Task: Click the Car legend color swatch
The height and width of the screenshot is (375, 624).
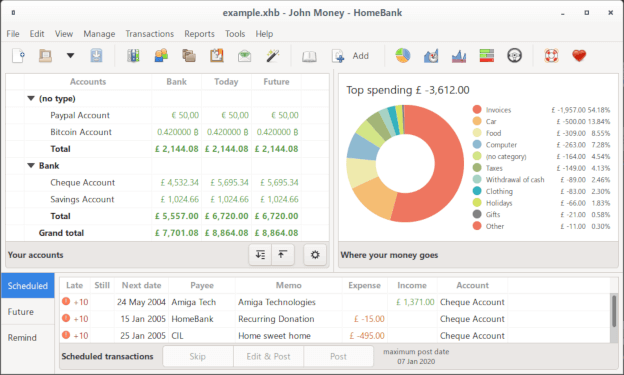Action: pos(477,121)
